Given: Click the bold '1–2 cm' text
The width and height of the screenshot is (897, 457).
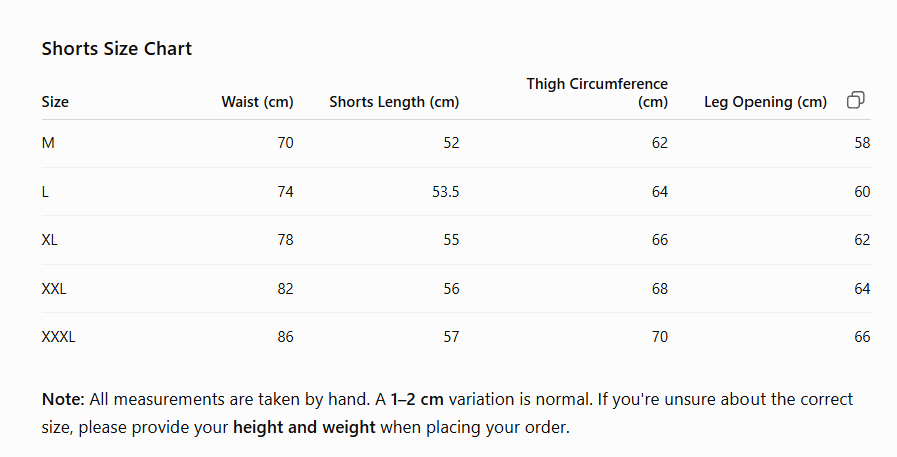Looking at the screenshot, I should click(x=417, y=399).
